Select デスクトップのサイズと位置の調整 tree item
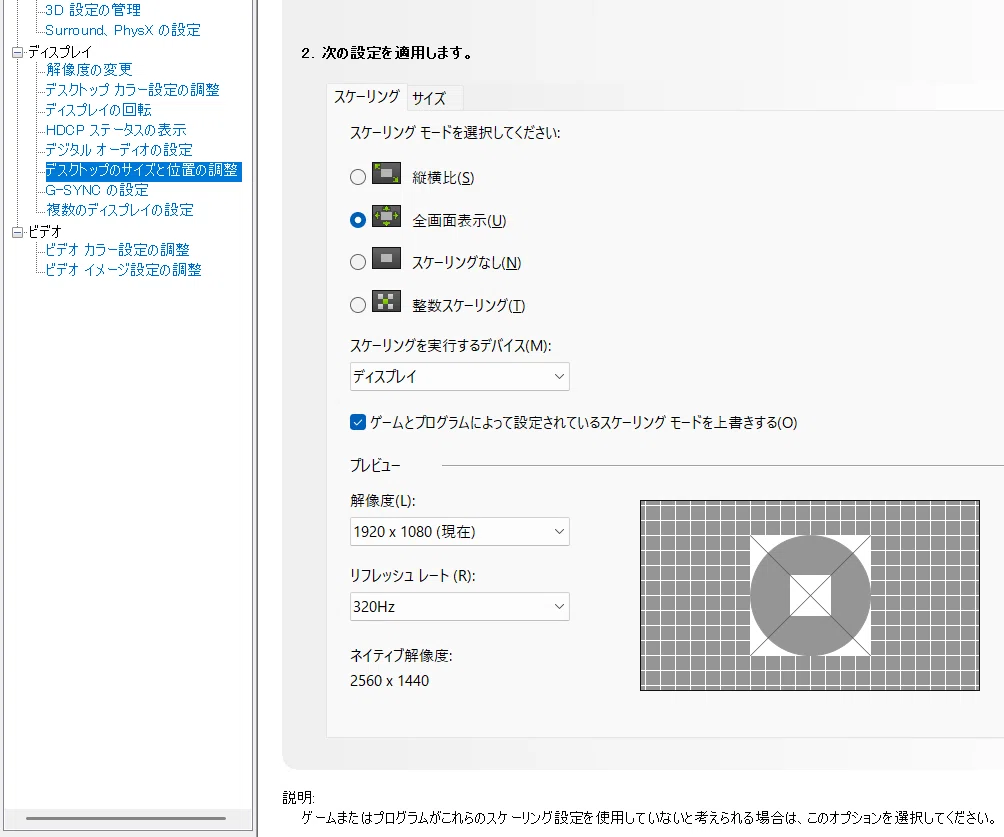 (142, 170)
